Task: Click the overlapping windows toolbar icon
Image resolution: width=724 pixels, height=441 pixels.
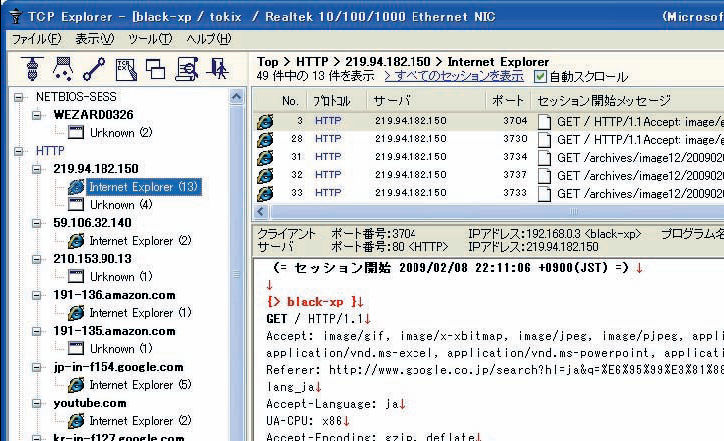Action: 156,69
